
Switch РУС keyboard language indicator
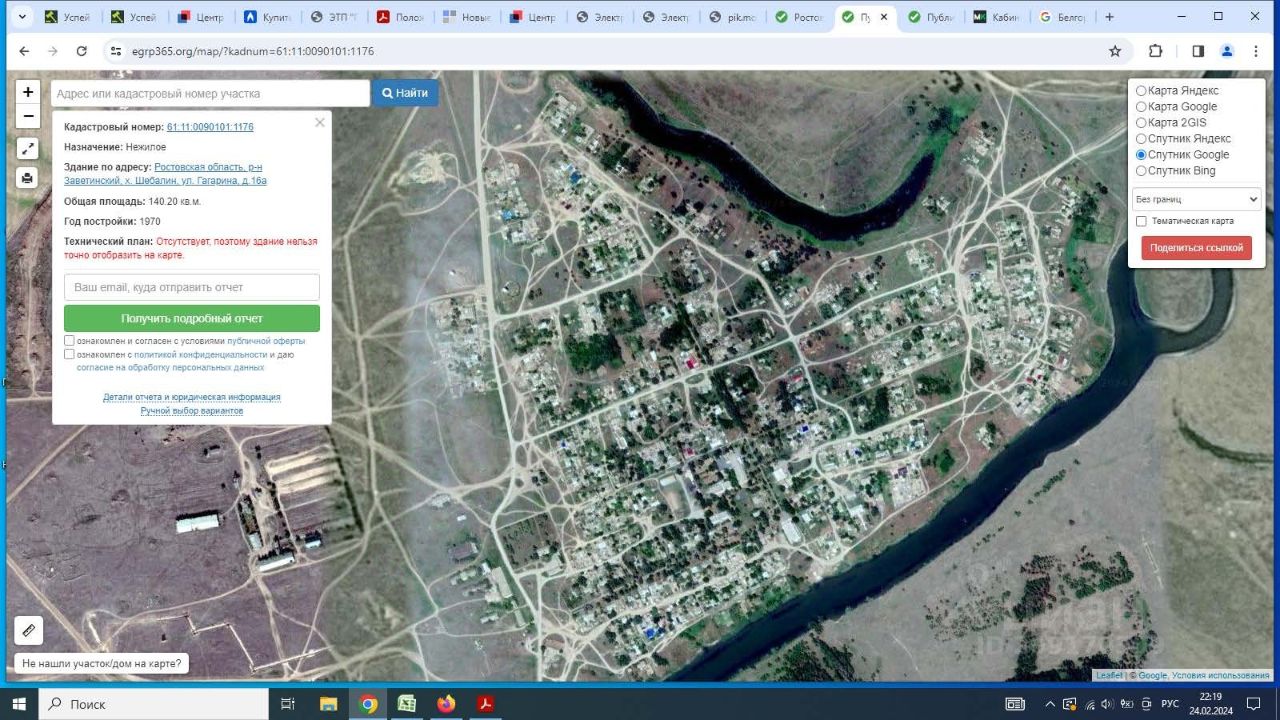click(x=1170, y=704)
